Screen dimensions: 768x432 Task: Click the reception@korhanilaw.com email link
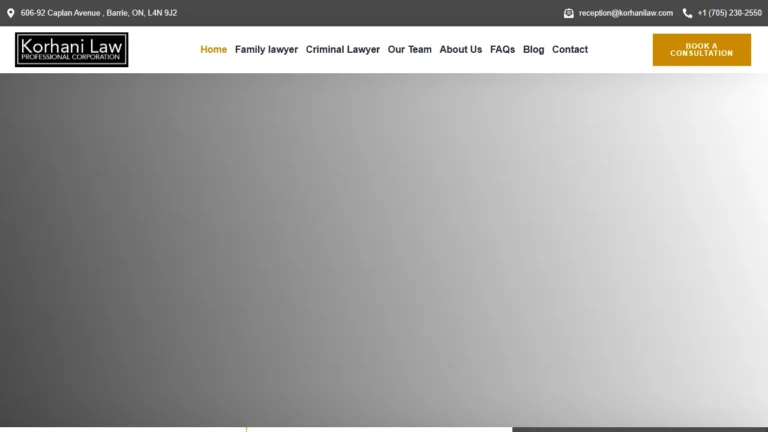point(625,13)
